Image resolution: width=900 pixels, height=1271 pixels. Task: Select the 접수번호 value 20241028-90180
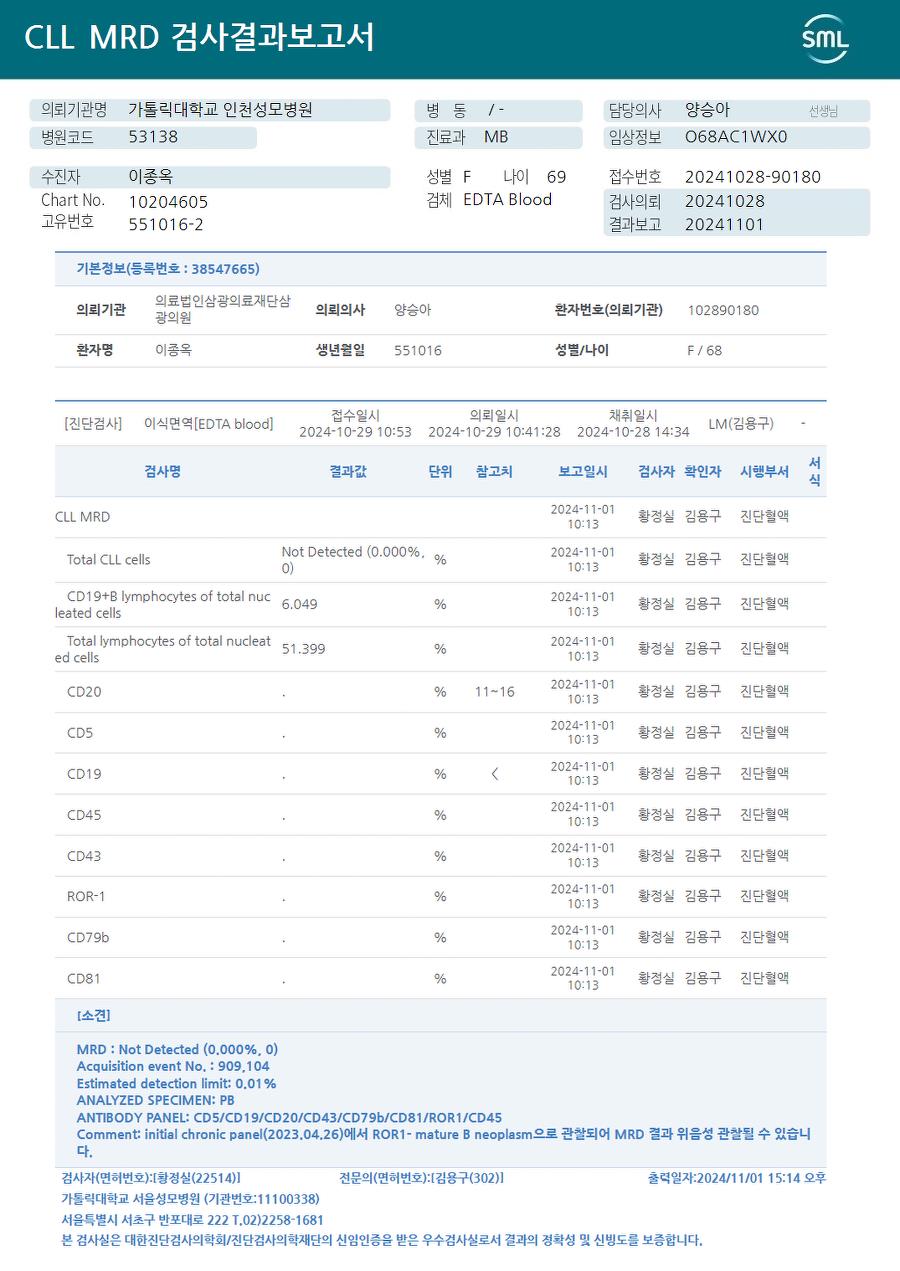[752, 177]
